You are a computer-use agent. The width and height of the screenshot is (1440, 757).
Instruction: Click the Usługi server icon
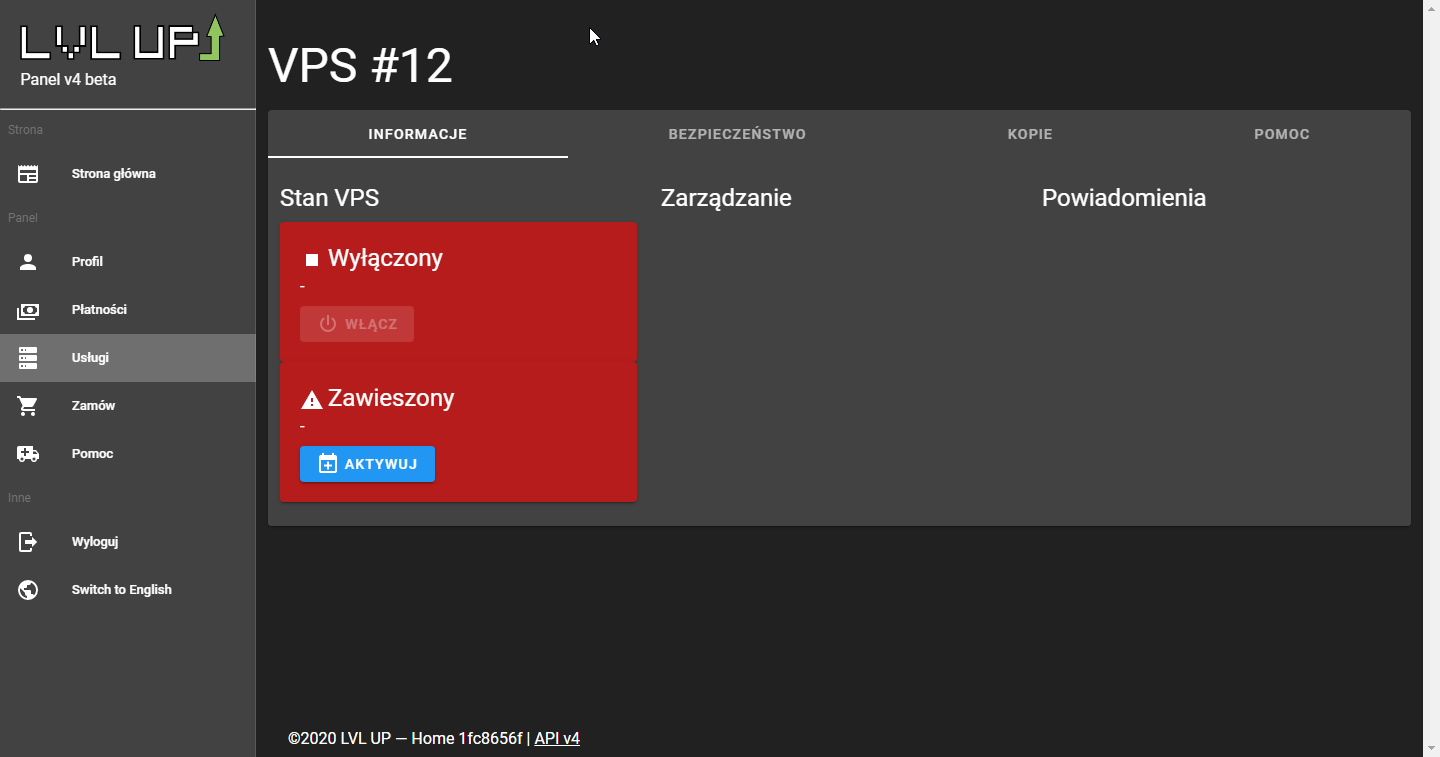[x=28, y=358]
